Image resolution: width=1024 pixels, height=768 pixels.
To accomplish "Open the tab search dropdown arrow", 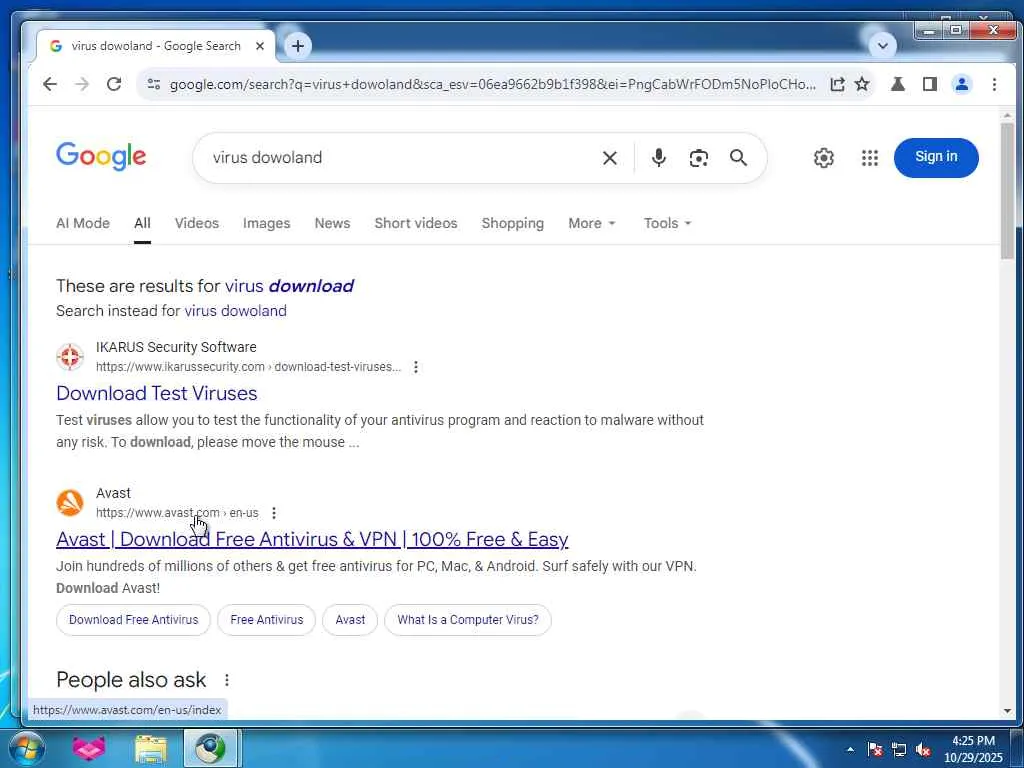I will [882, 46].
